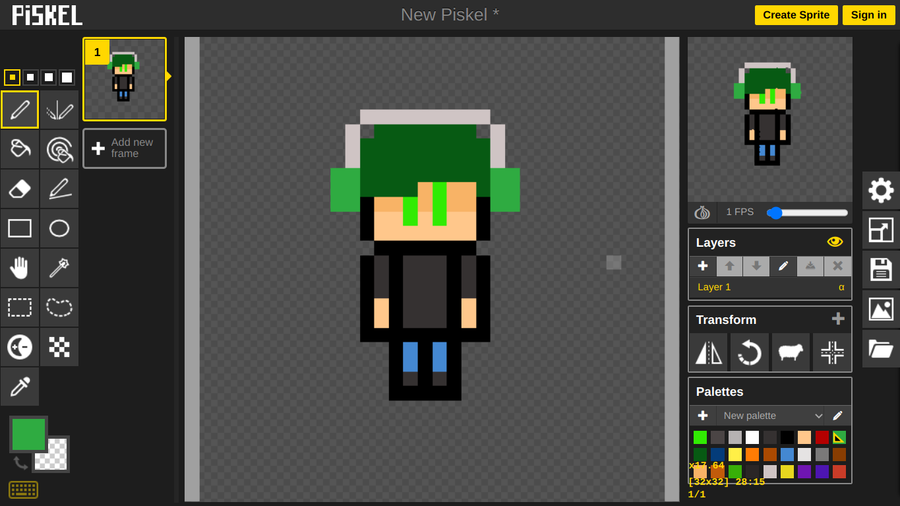Select the Rectangle selection tool
900x506 pixels.
[20, 307]
